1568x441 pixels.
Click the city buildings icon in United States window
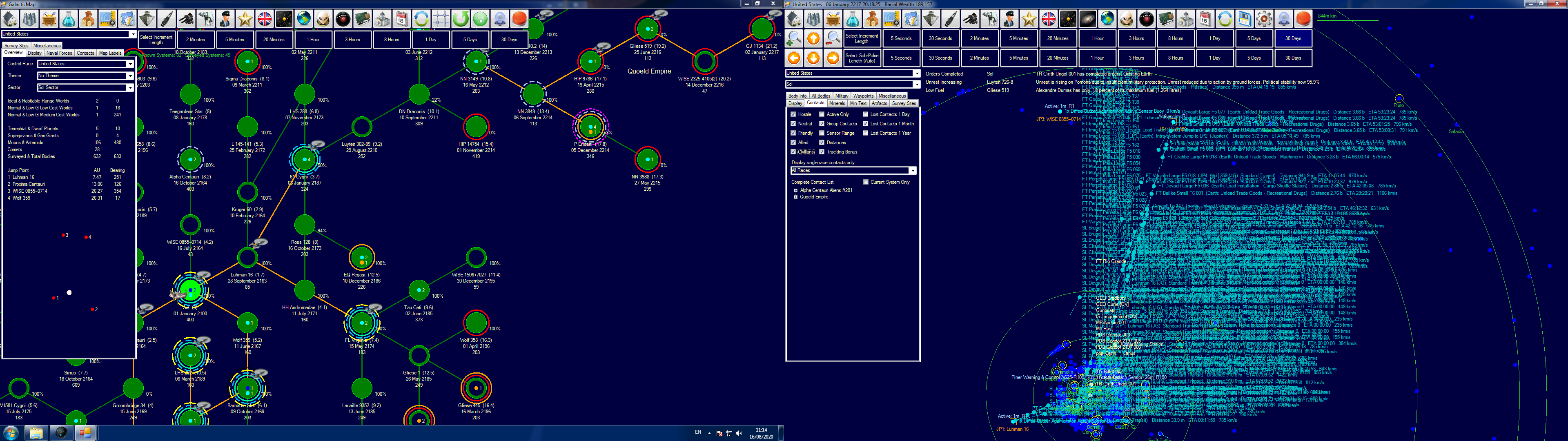coord(813,19)
